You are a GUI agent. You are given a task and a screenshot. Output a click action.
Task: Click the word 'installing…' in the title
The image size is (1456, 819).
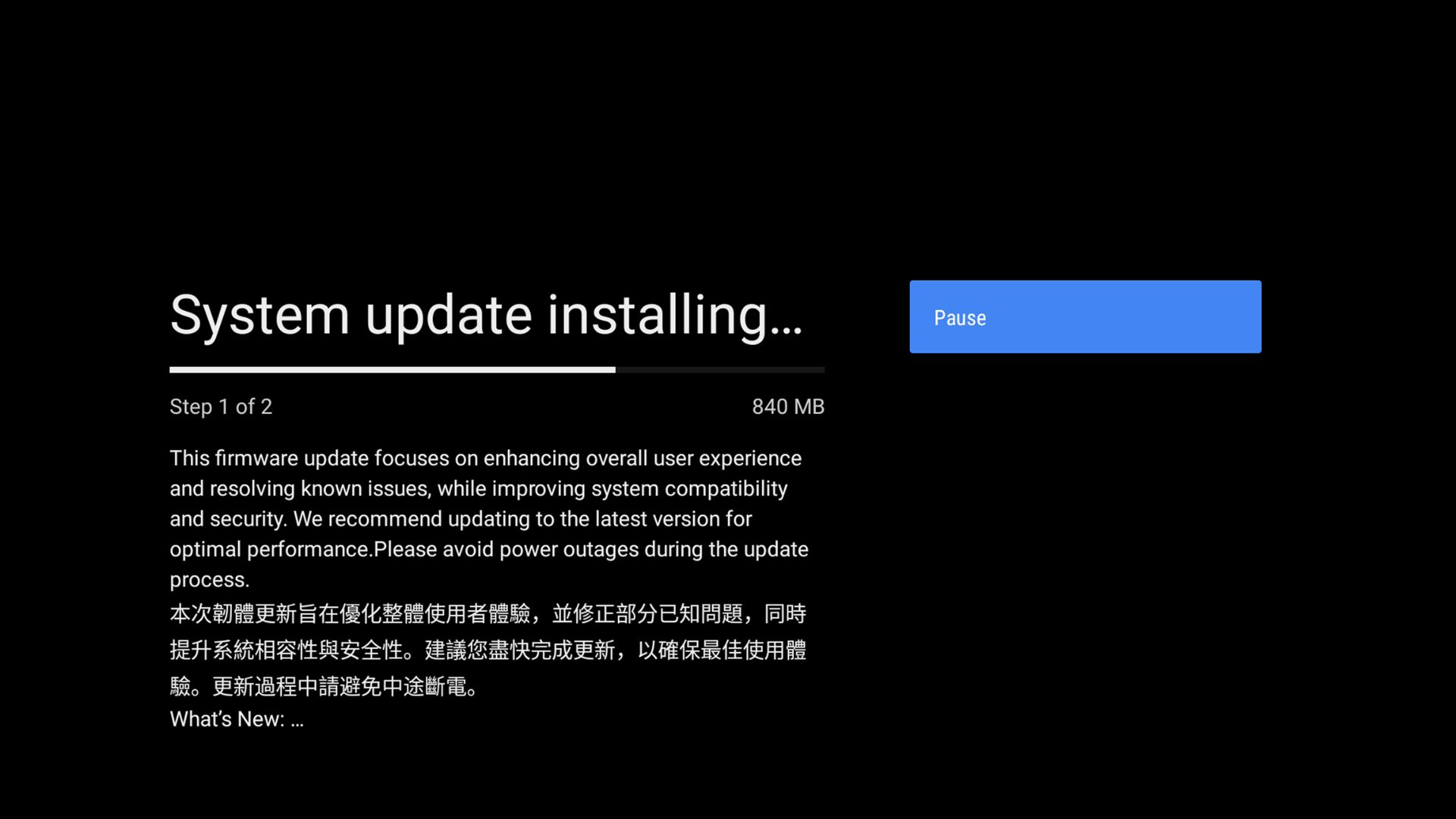(675, 315)
